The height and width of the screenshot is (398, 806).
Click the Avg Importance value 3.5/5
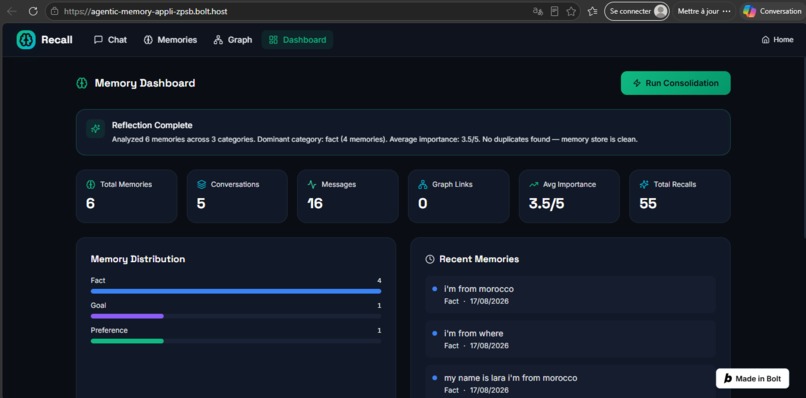tap(546, 204)
